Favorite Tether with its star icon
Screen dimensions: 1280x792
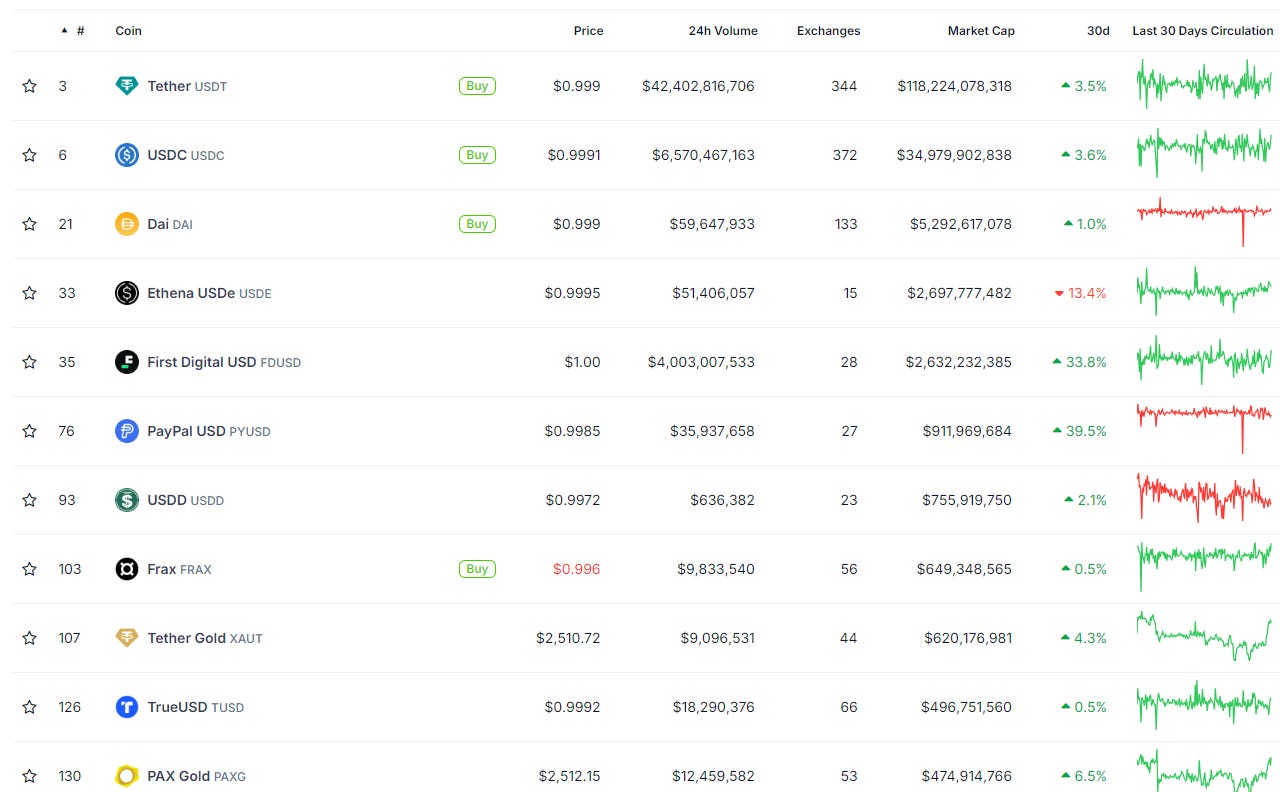29,86
